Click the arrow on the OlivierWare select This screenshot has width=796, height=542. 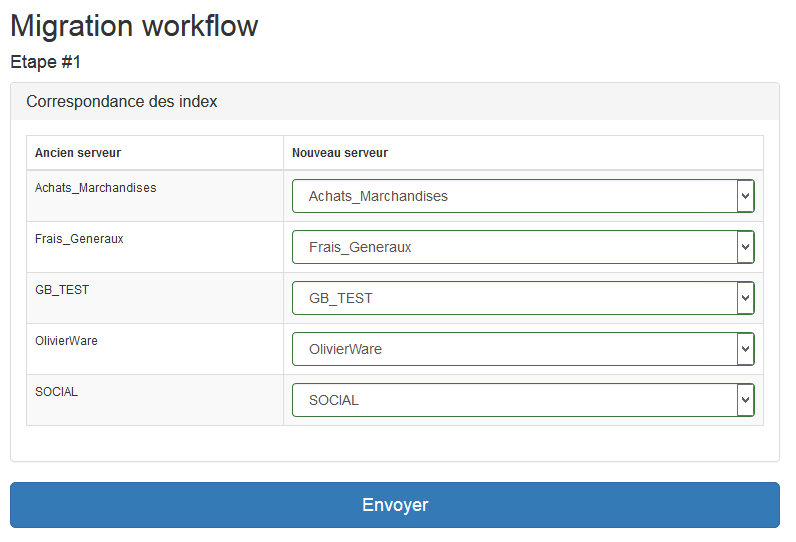745,349
